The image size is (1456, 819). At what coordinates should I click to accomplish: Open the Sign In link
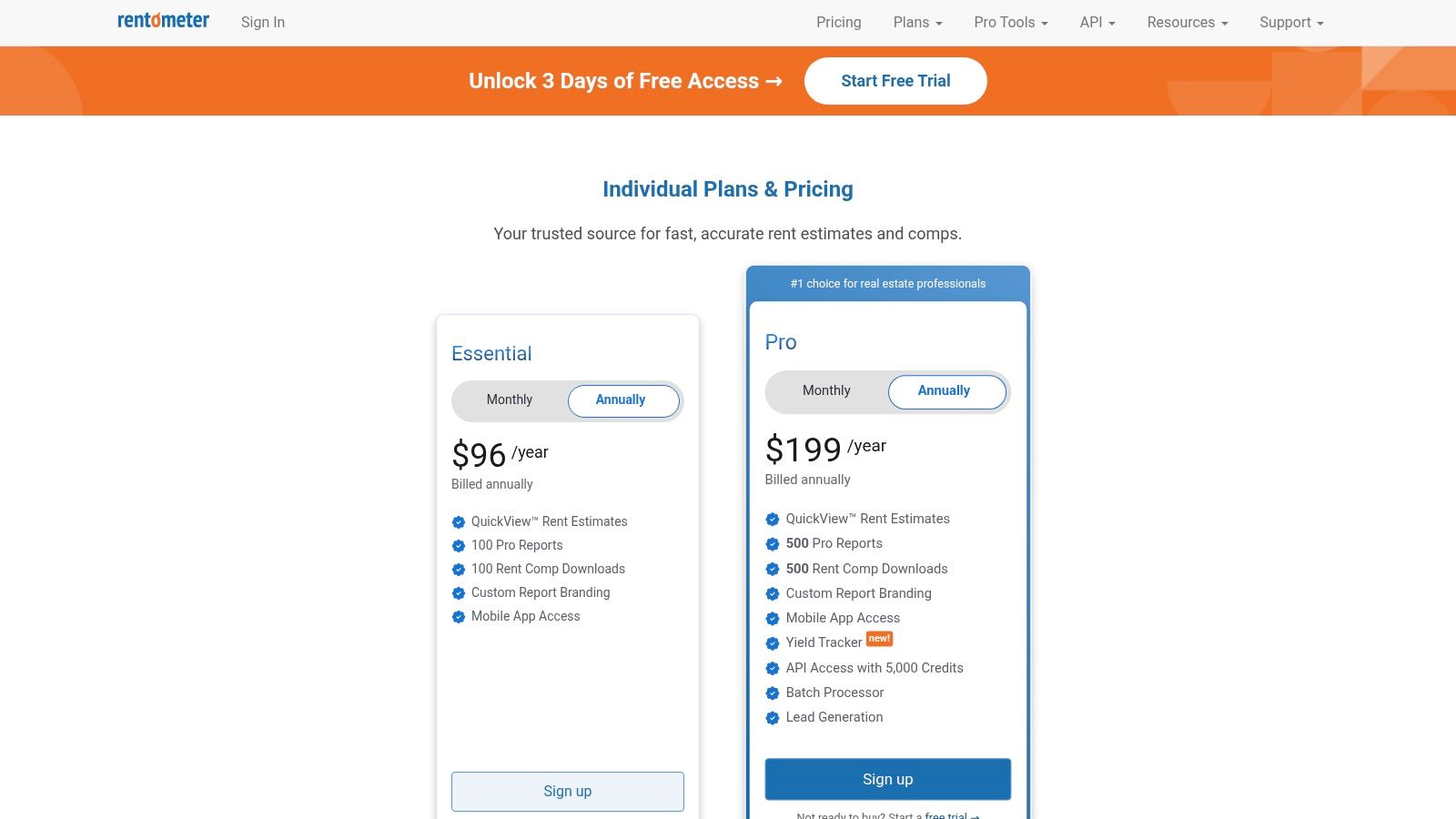[x=263, y=23]
